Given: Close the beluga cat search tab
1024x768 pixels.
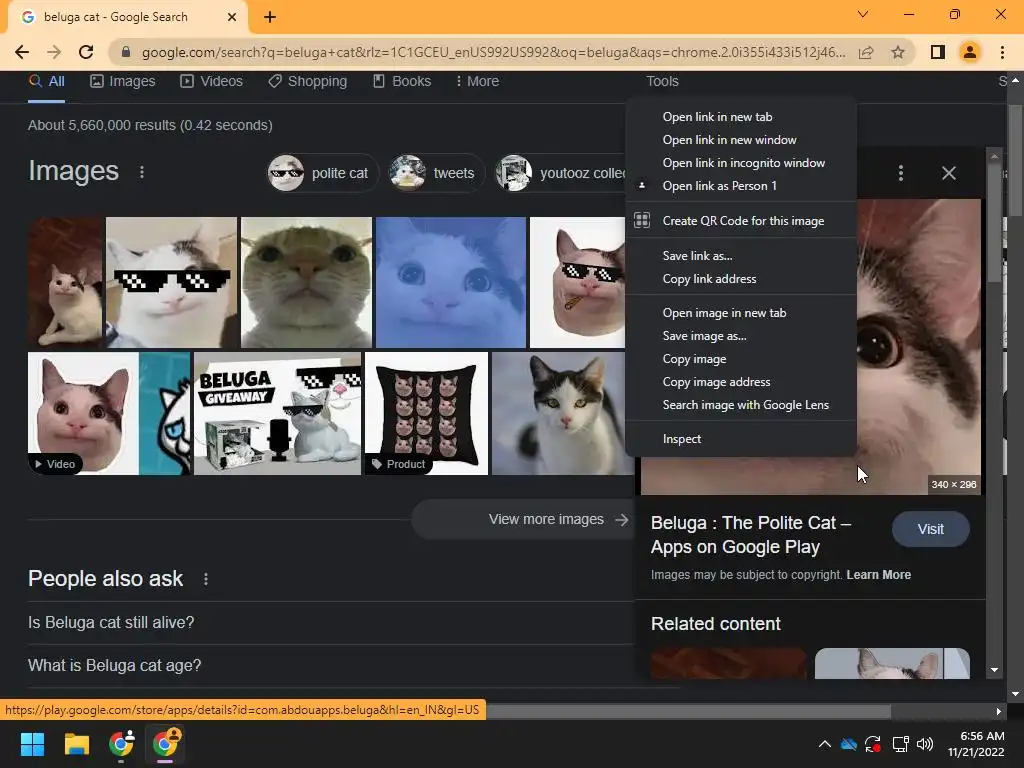Looking at the screenshot, I should pos(232,17).
